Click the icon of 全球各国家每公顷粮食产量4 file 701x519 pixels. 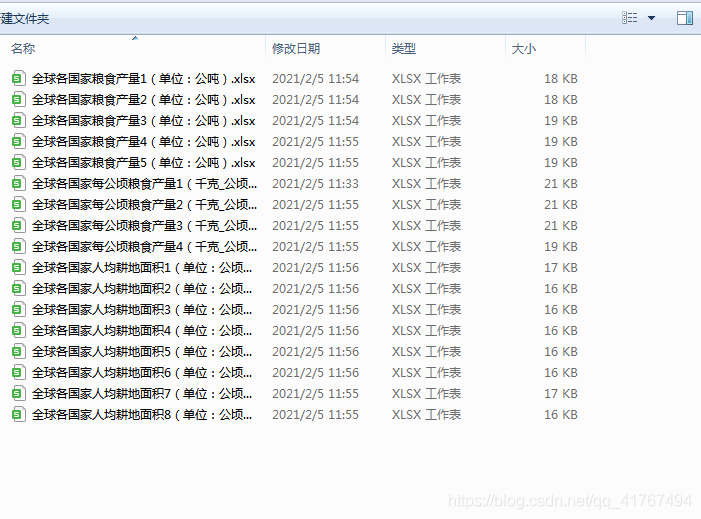click(18, 247)
